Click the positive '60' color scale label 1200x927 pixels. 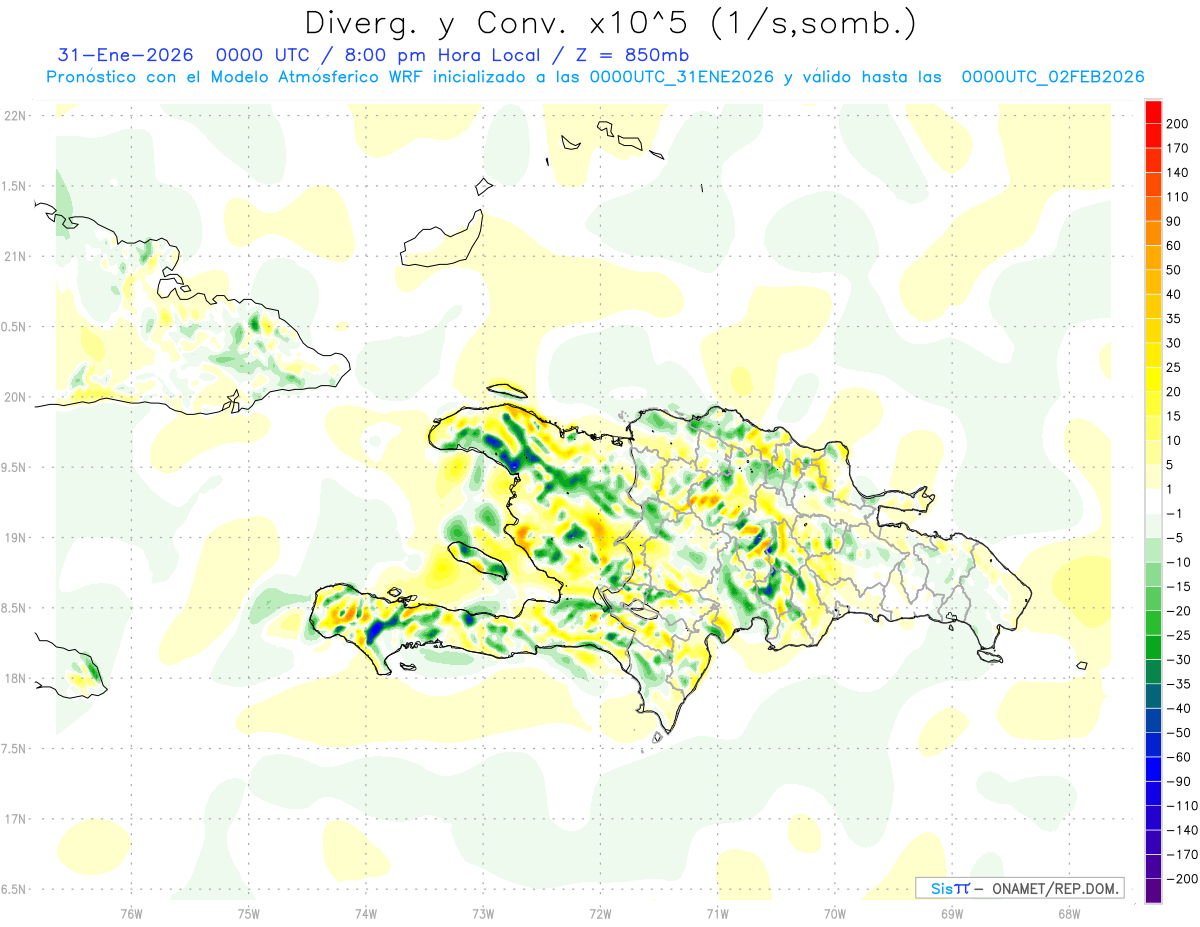[1174, 246]
